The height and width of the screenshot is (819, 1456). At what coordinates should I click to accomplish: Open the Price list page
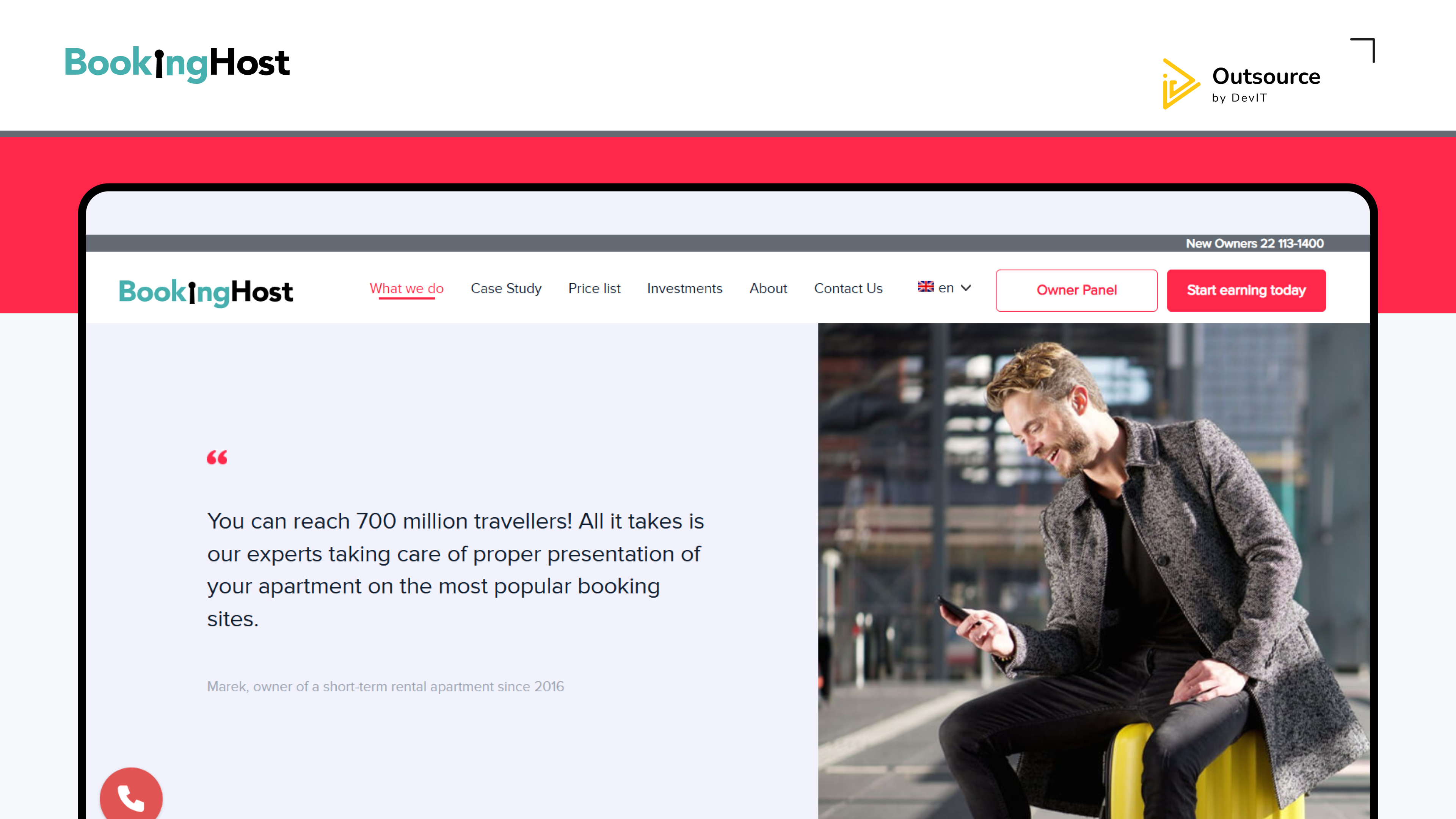tap(594, 288)
